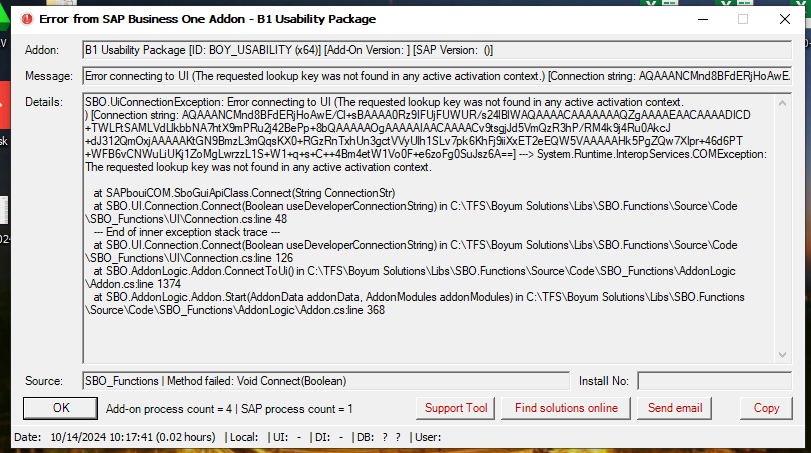Focus the empty Install No field

[714, 381]
